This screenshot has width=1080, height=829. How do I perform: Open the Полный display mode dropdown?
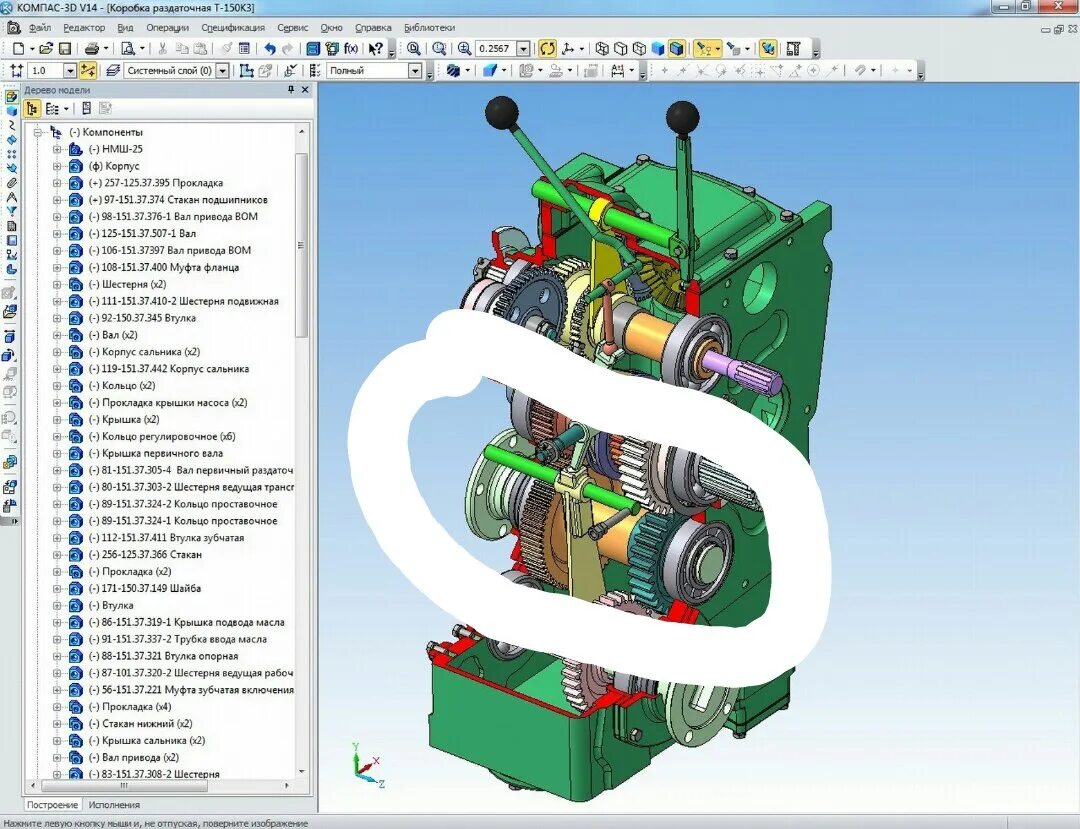click(415, 70)
